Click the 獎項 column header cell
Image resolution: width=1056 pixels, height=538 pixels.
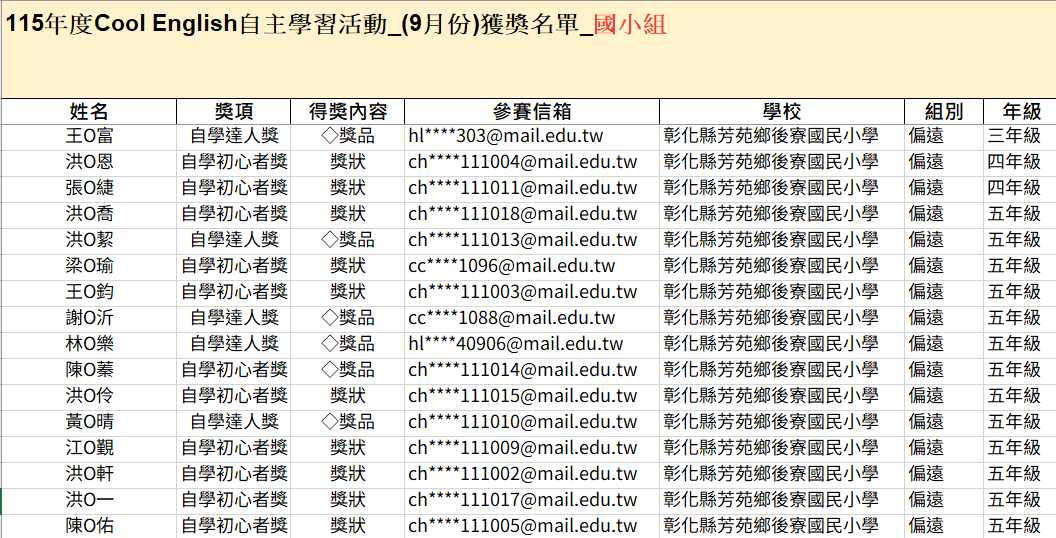click(234, 112)
